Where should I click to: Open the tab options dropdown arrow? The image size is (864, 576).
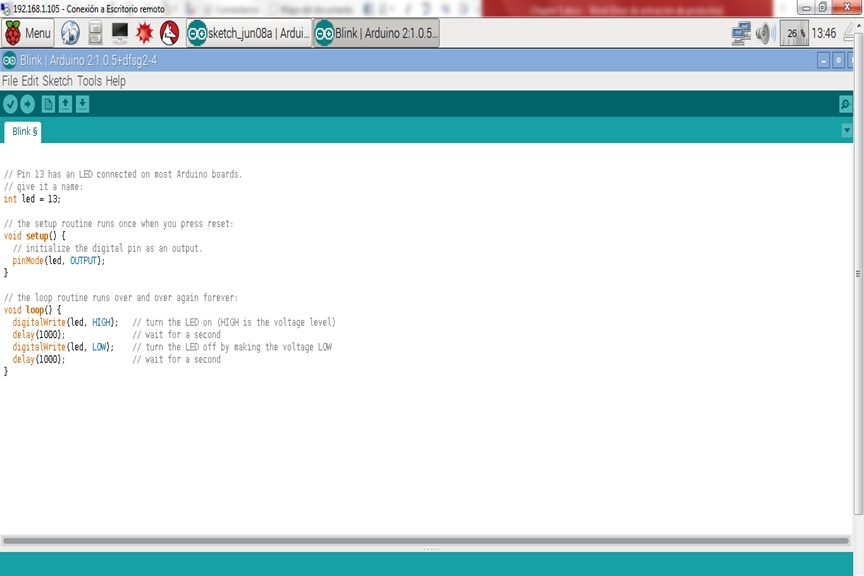pyautogui.click(x=847, y=131)
